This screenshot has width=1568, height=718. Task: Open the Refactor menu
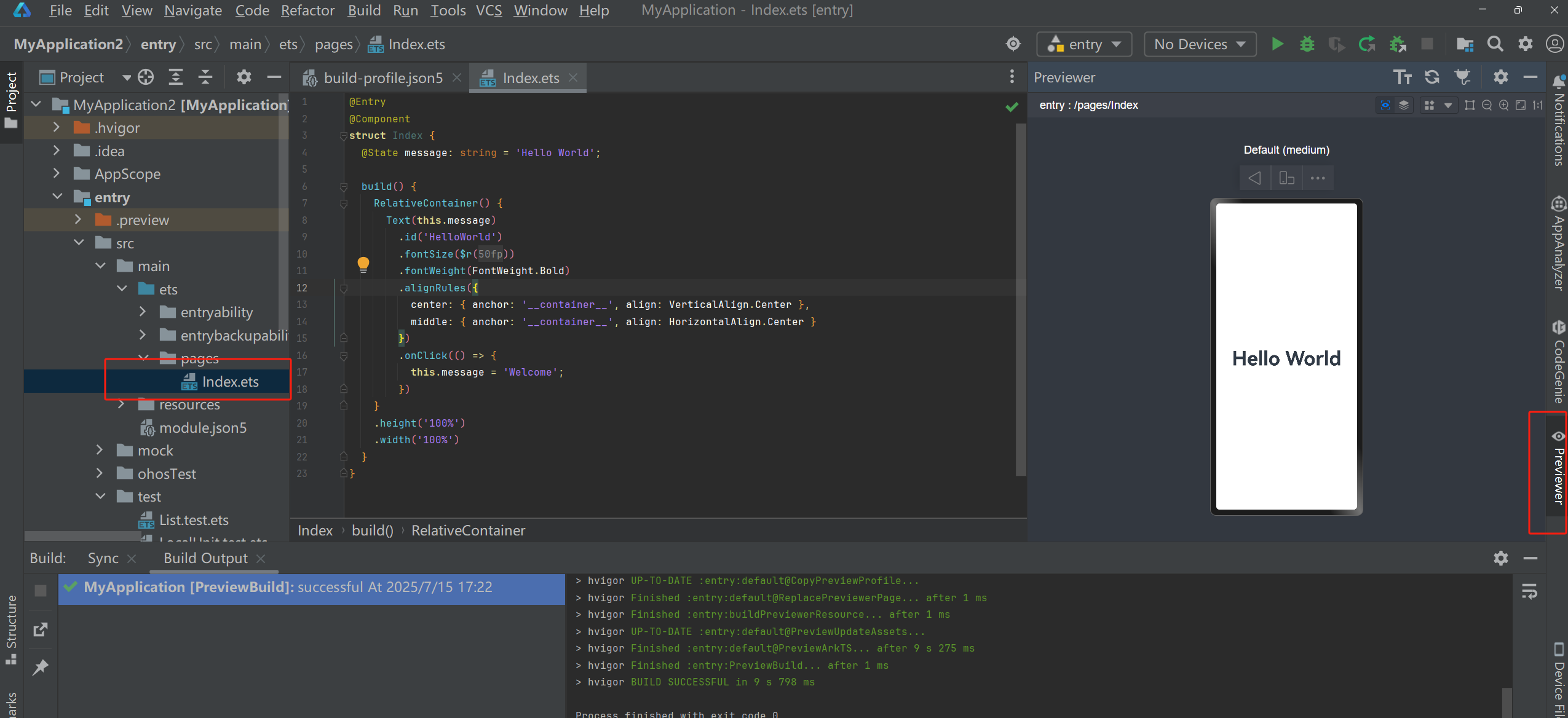pos(307,10)
